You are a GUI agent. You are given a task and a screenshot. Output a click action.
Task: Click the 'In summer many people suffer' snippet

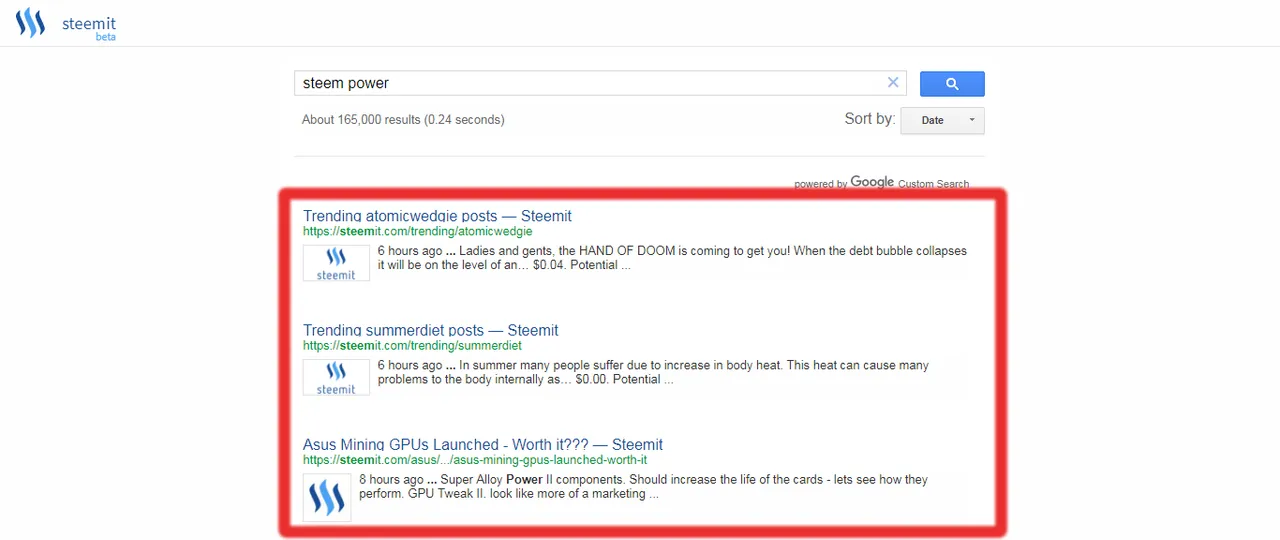pyautogui.click(x=653, y=372)
